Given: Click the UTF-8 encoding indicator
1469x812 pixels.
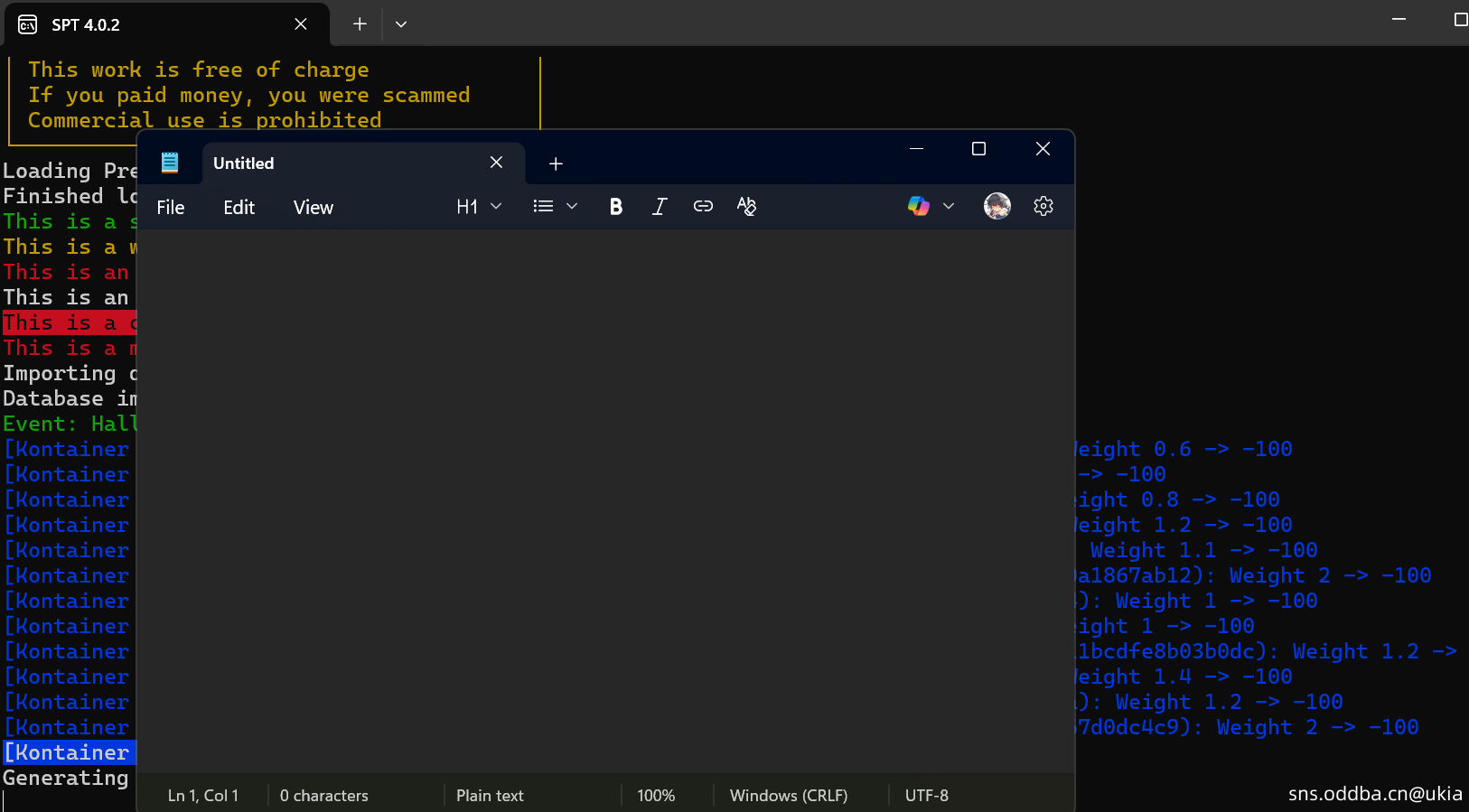Looking at the screenshot, I should click(926, 796).
